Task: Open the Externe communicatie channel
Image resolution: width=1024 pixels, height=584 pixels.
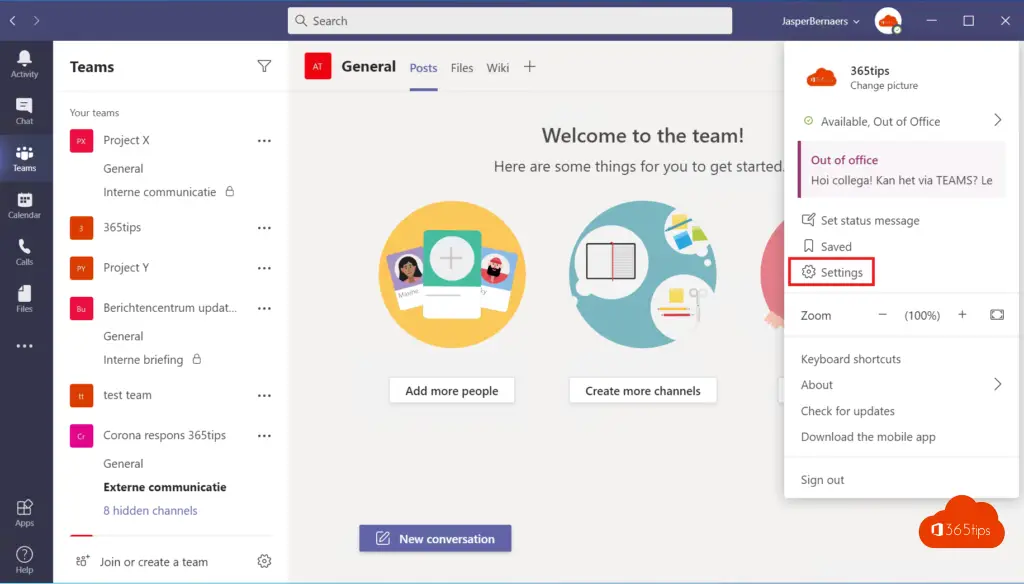Action: (165, 487)
